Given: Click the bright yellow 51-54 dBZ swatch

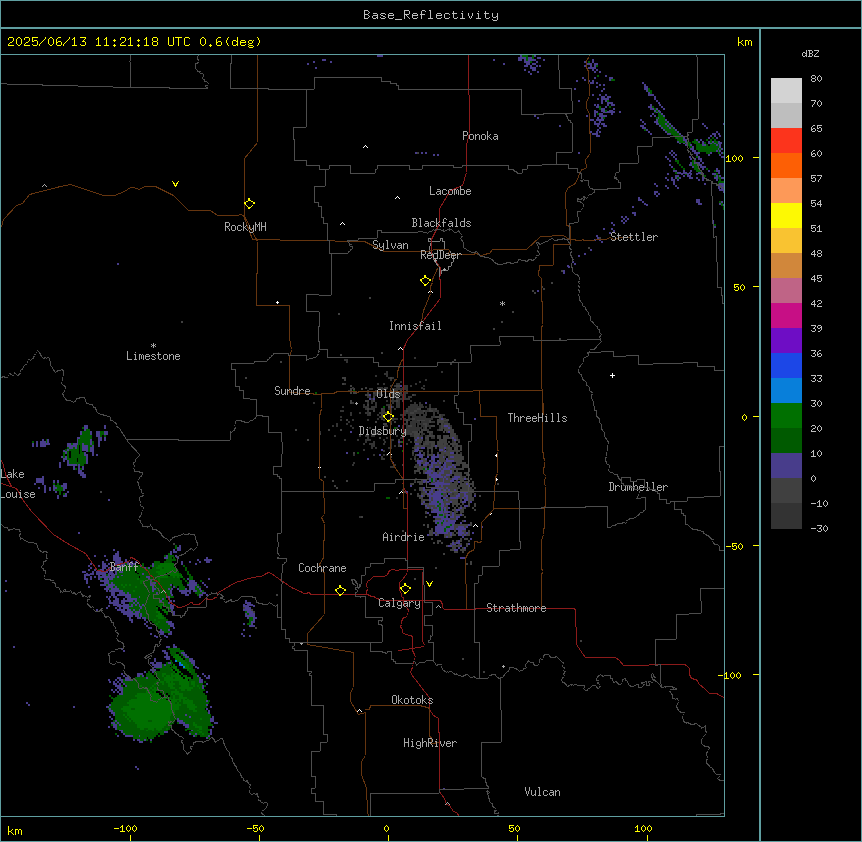Looking at the screenshot, I should (x=786, y=215).
